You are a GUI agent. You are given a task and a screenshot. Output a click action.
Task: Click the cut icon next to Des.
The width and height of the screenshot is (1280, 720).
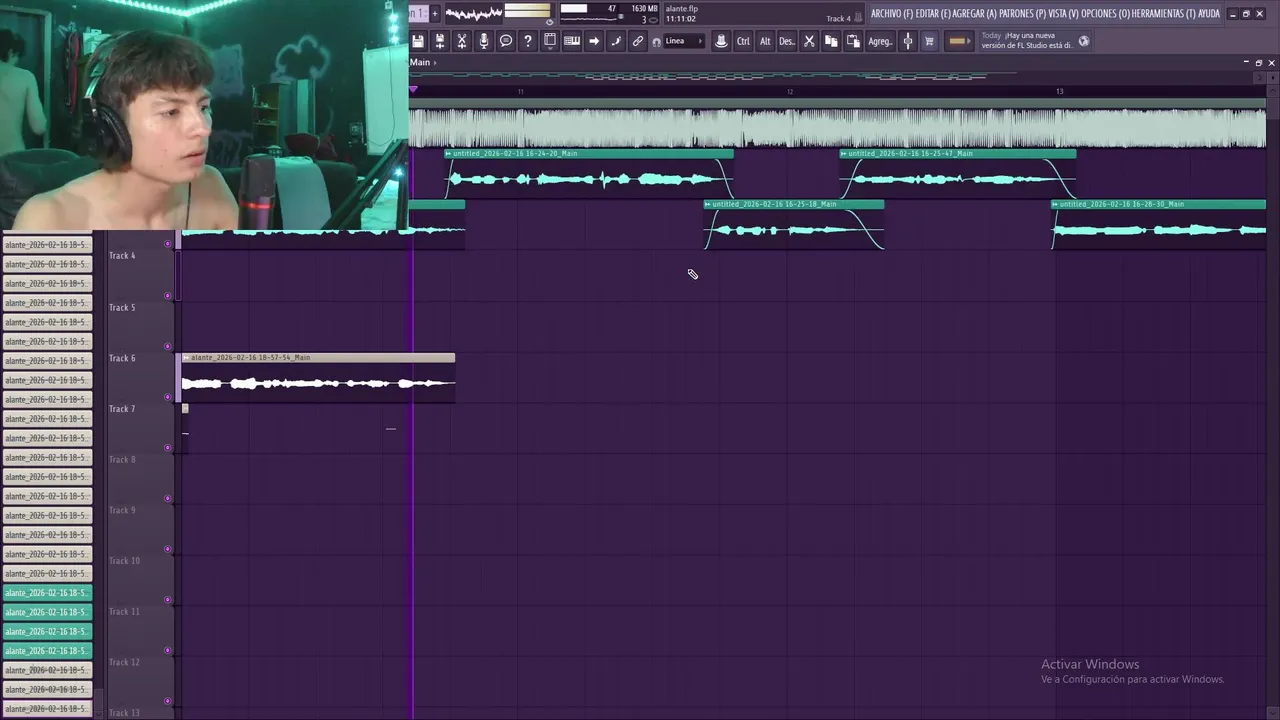click(x=809, y=41)
